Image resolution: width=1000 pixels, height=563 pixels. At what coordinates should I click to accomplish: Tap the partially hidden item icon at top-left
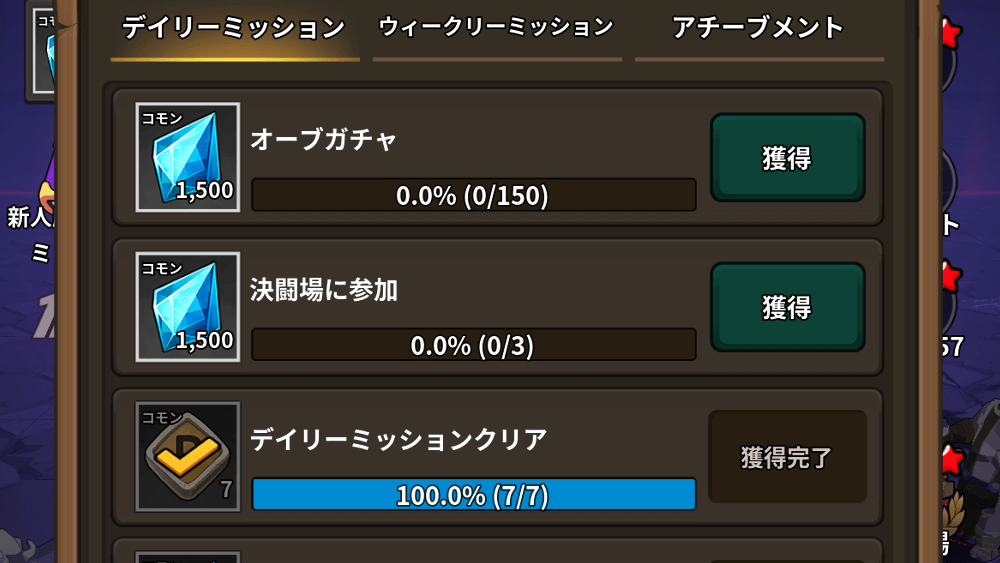[x=45, y=48]
